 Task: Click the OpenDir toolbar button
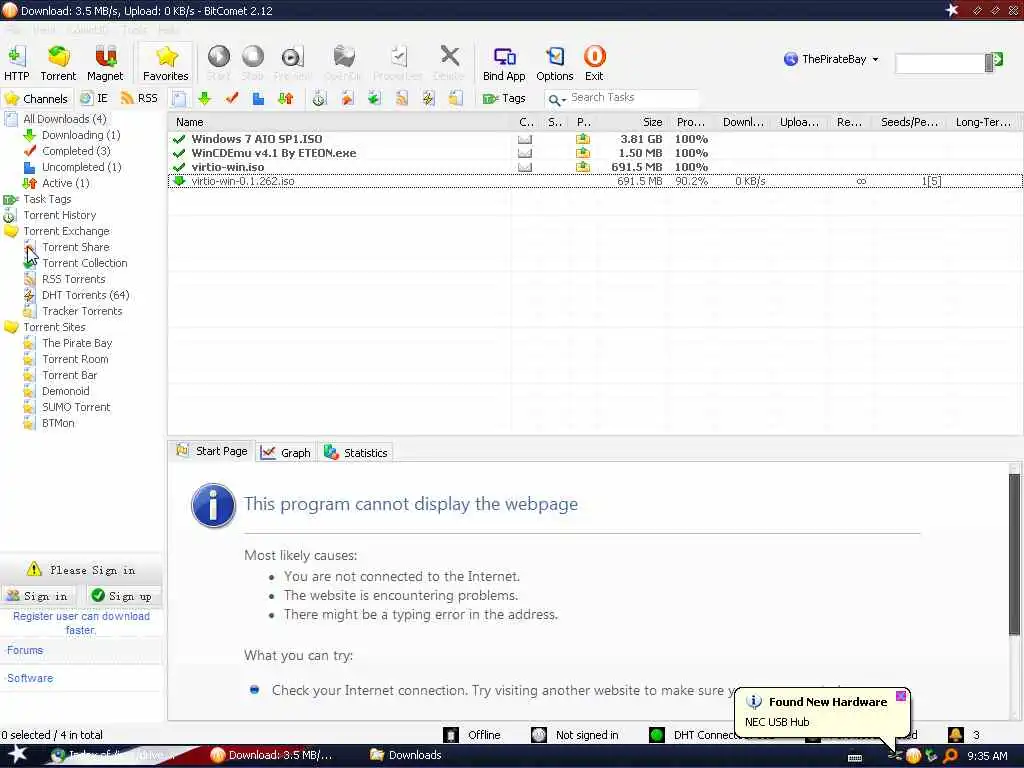point(344,63)
